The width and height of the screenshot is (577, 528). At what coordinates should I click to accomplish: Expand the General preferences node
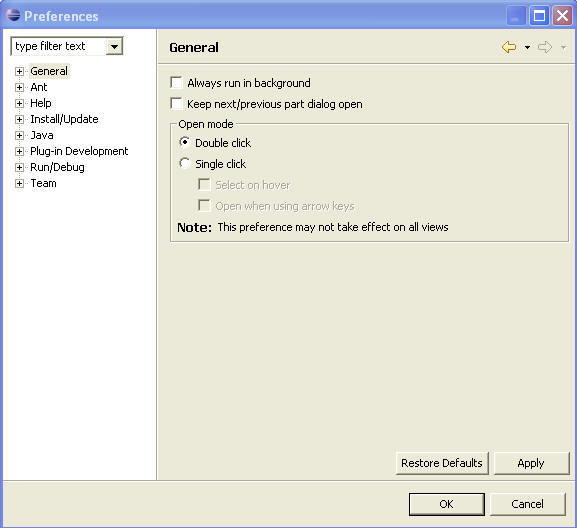[20, 71]
